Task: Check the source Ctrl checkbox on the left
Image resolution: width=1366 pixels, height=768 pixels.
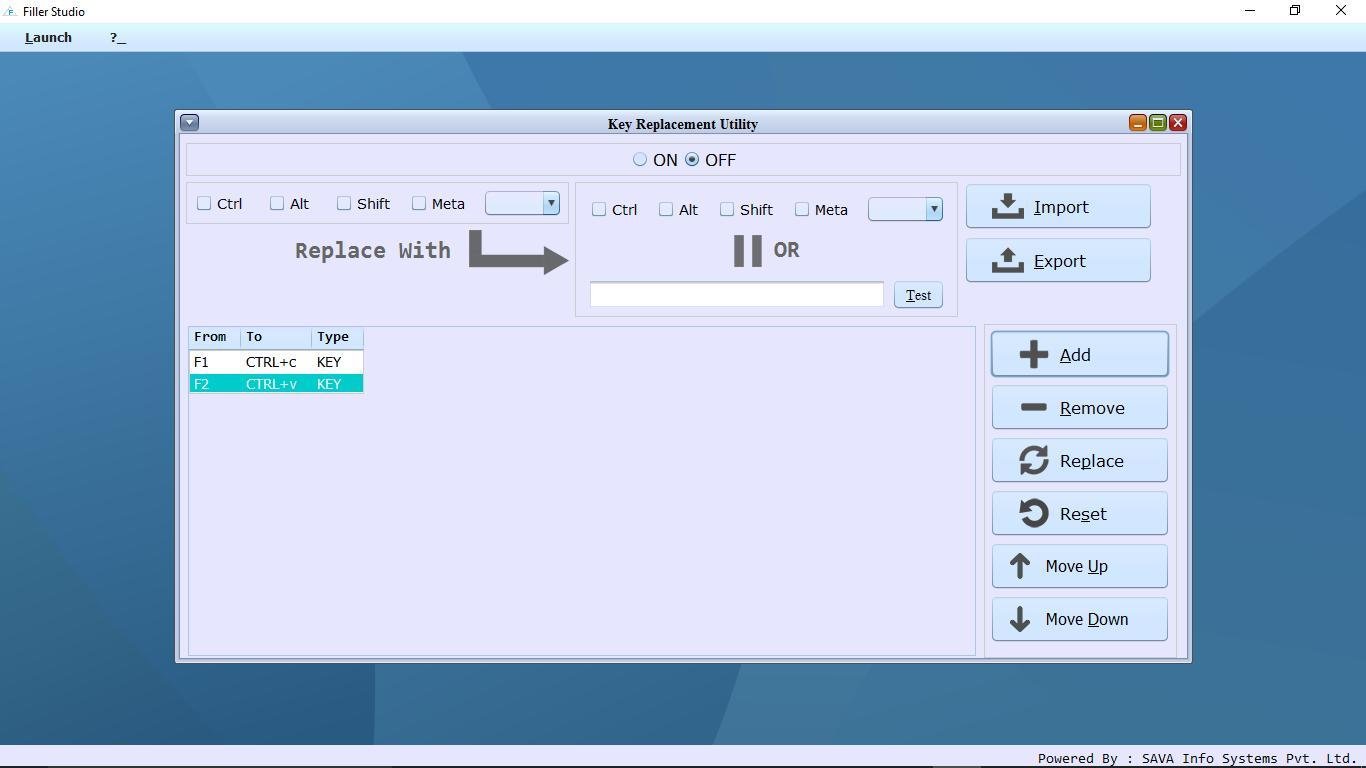Action: click(204, 203)
